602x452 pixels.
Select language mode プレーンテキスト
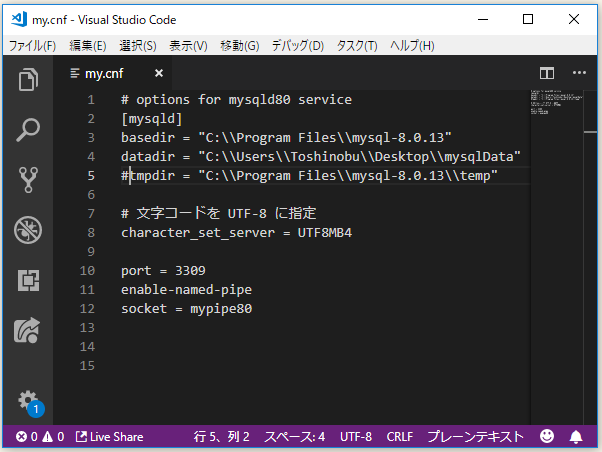(475, 437)
